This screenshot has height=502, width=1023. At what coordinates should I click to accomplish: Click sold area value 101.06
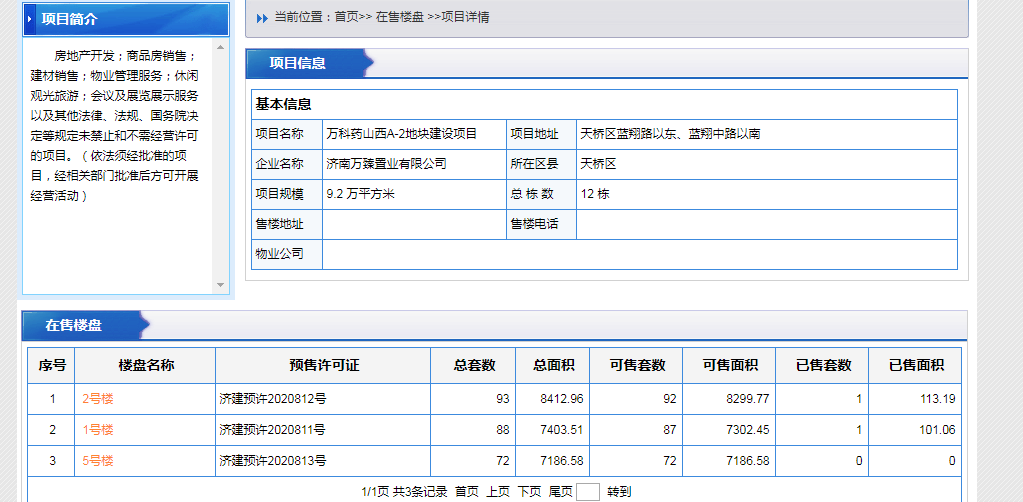click(x=937, y=430)
